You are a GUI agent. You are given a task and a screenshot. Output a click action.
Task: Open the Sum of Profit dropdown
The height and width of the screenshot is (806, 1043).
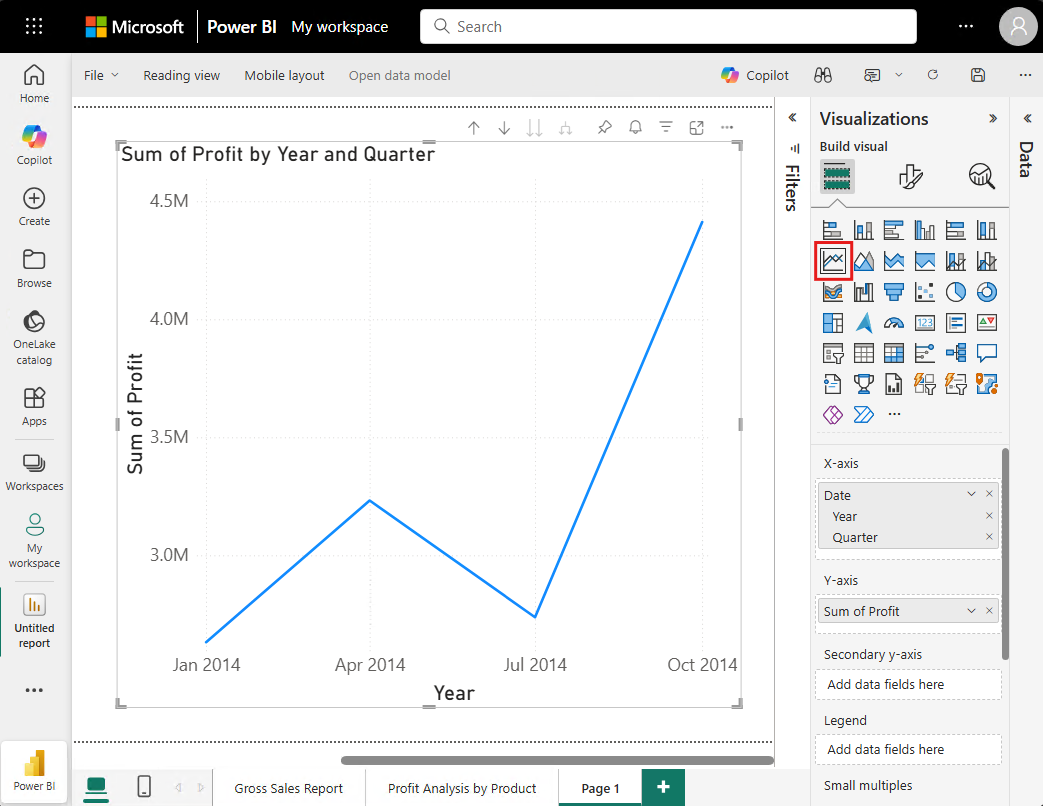coord(970,610)
